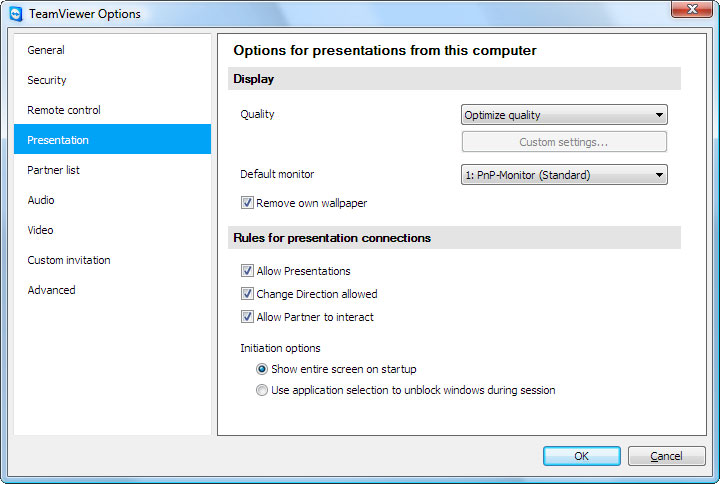Open Custom invitation settings
Image resolution: width=720 pixels, height=484 pixels.
coord(69,260)
